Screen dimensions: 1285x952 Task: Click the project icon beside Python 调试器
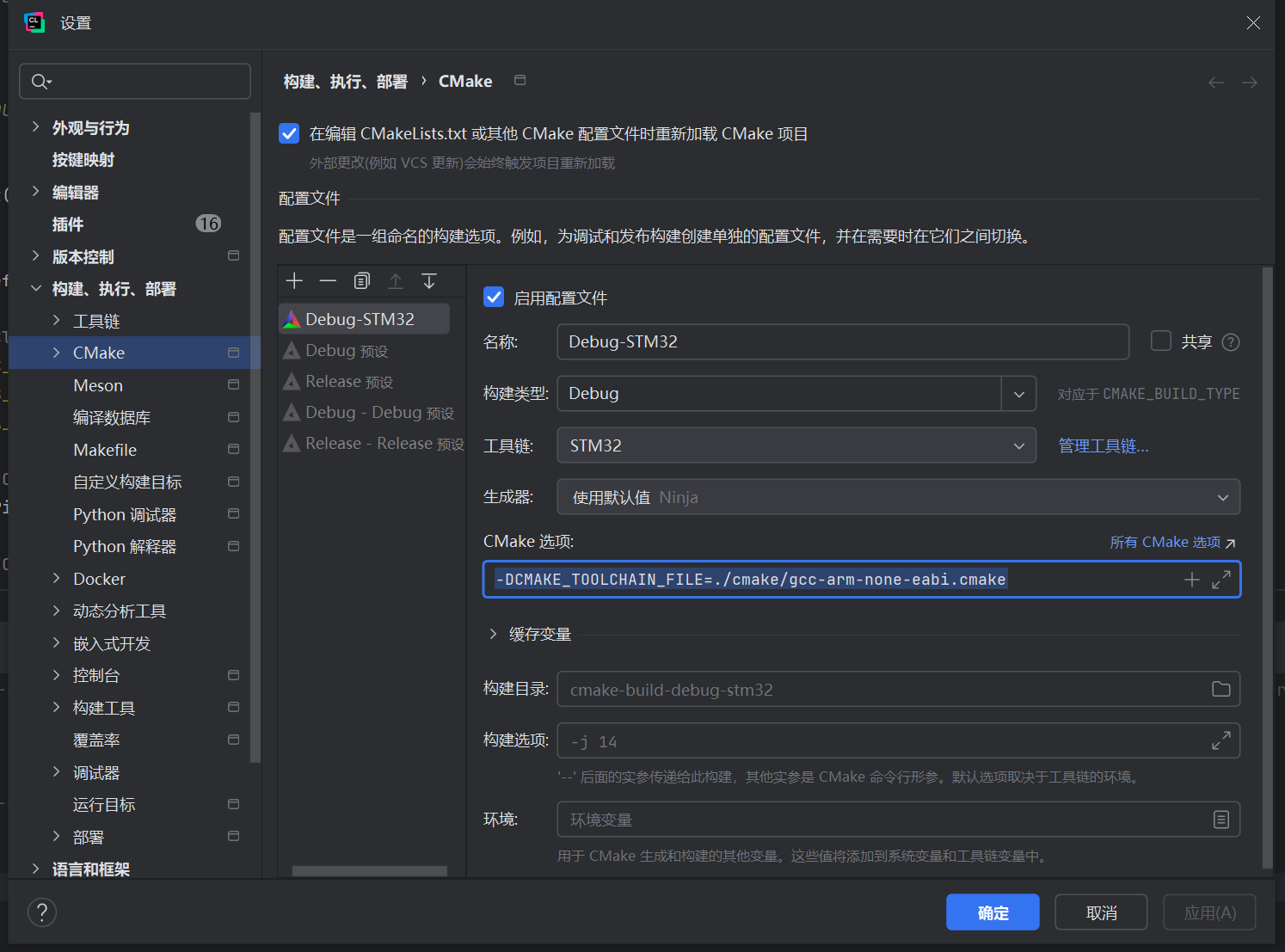click(233, 513)
